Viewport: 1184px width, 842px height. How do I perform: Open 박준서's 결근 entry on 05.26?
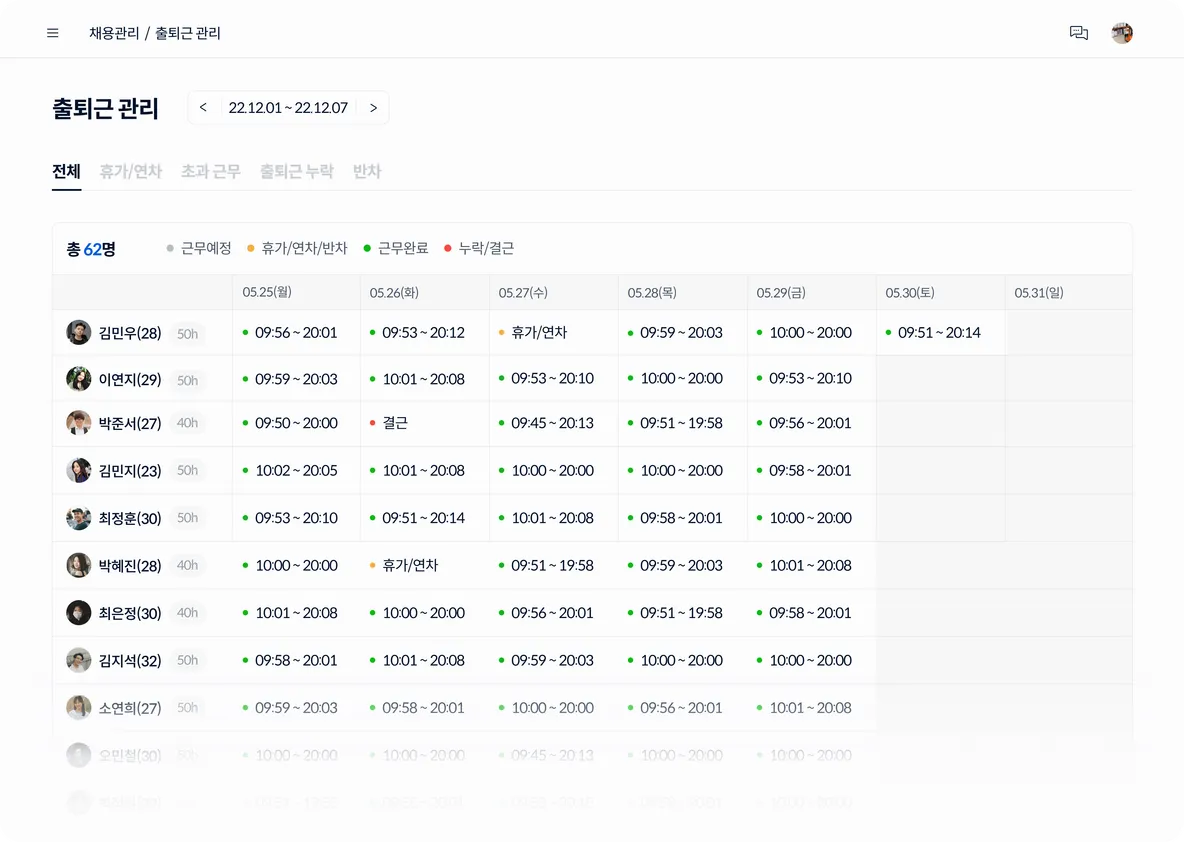[x=389, y=423]
